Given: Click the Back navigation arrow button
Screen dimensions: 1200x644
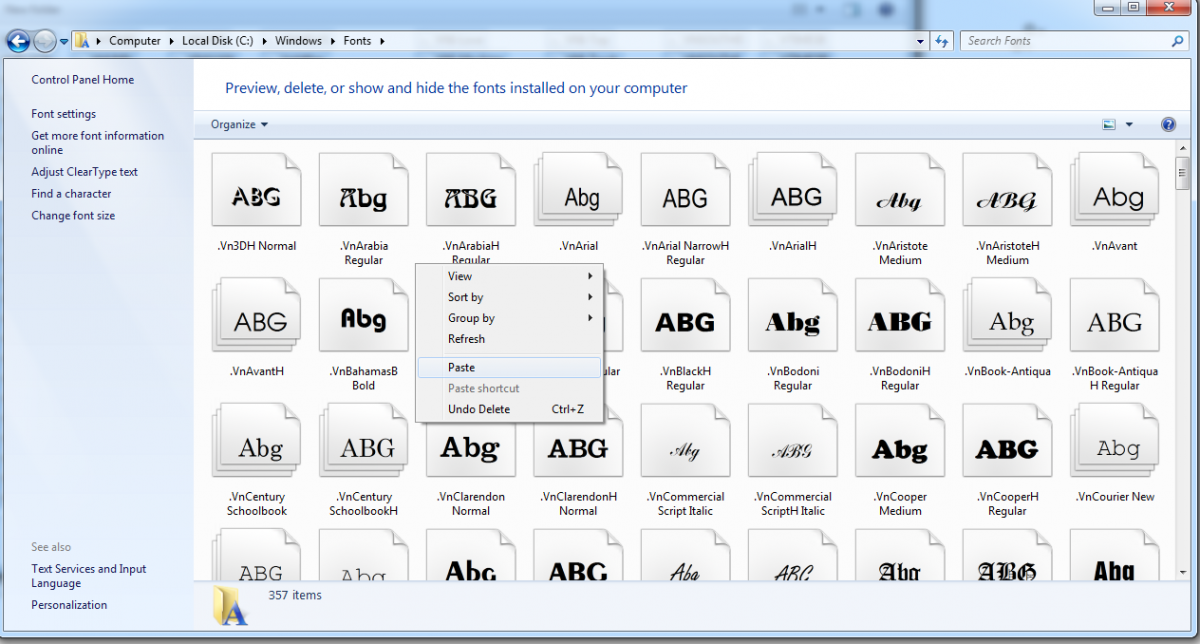Looking at the screenshot, I should click(x=18, y=41).
